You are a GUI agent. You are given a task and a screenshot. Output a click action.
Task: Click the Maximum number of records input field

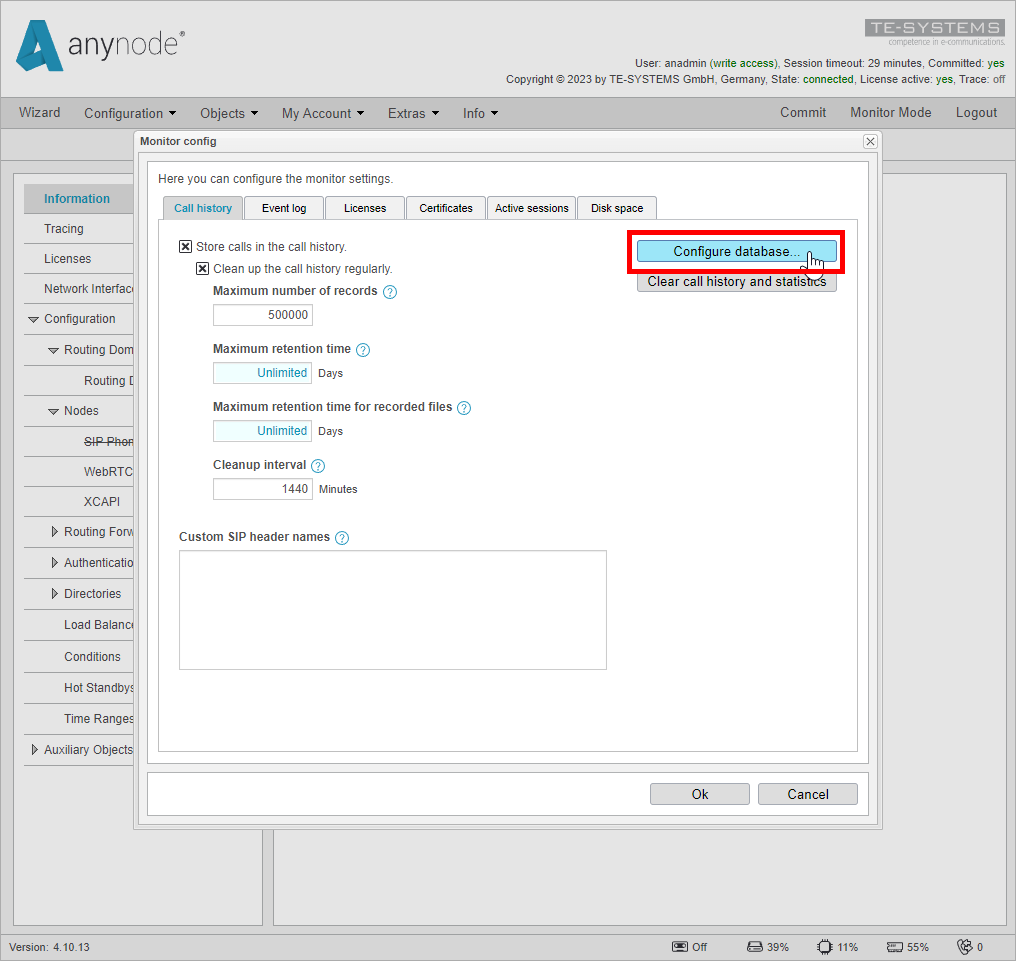point(262,314)
